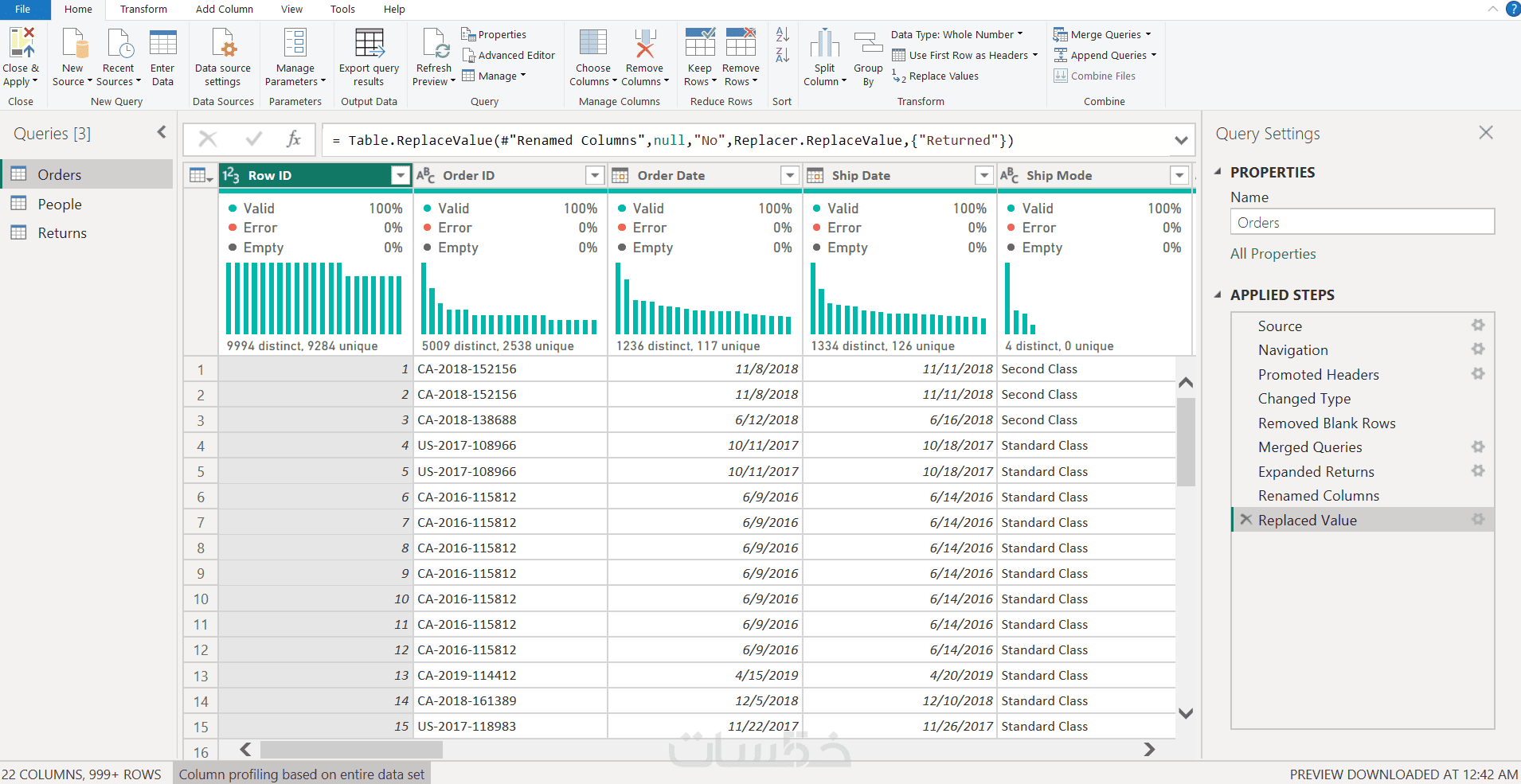Click the Group By icon

click(x=868, y=43)
